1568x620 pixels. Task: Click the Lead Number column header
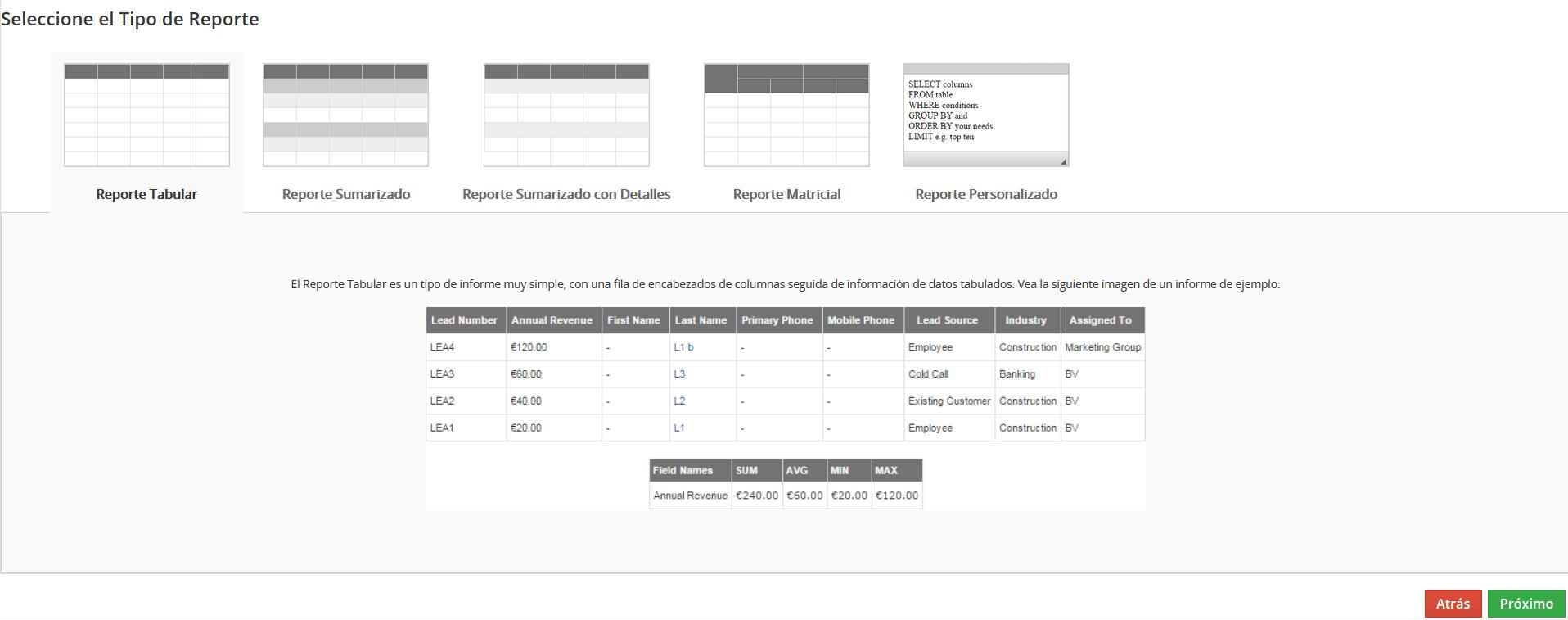click(464, 320)
